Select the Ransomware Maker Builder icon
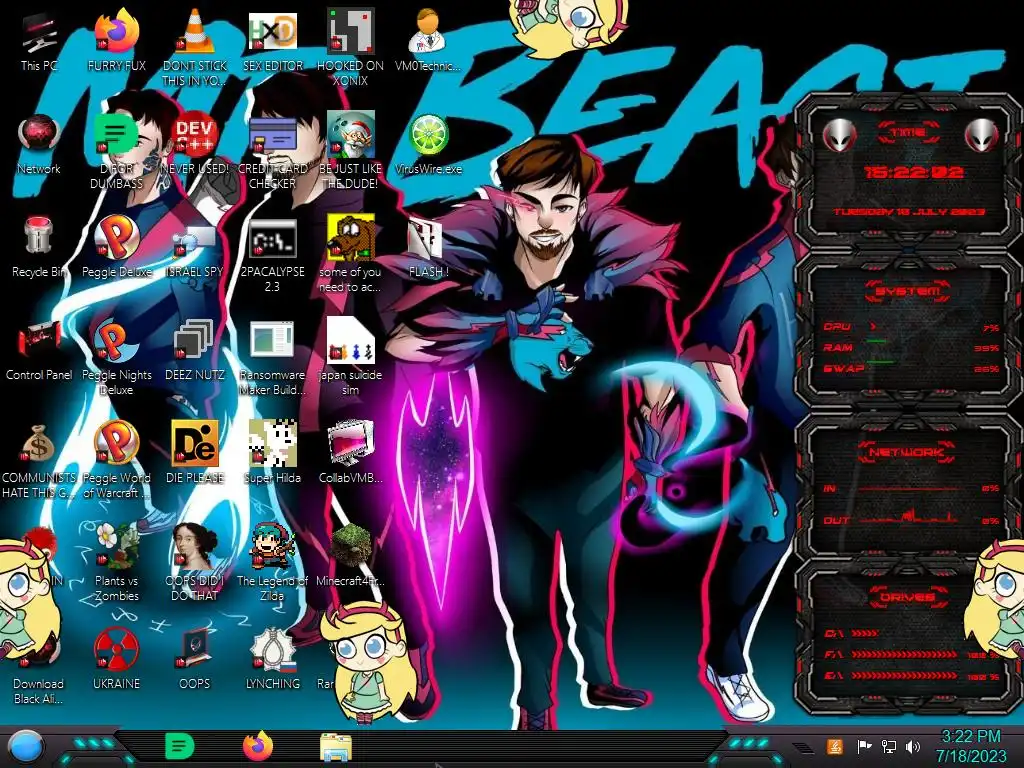This screenshot has width=1024, height=768. (x=272, y=342)
